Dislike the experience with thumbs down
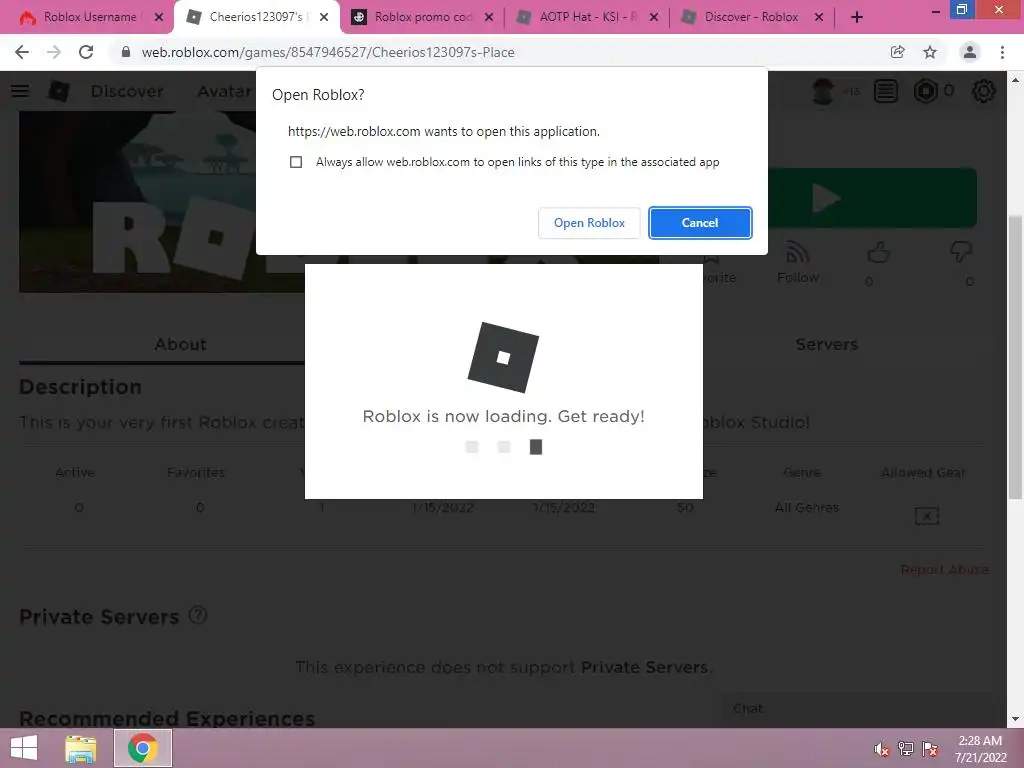 click(961, 252)
